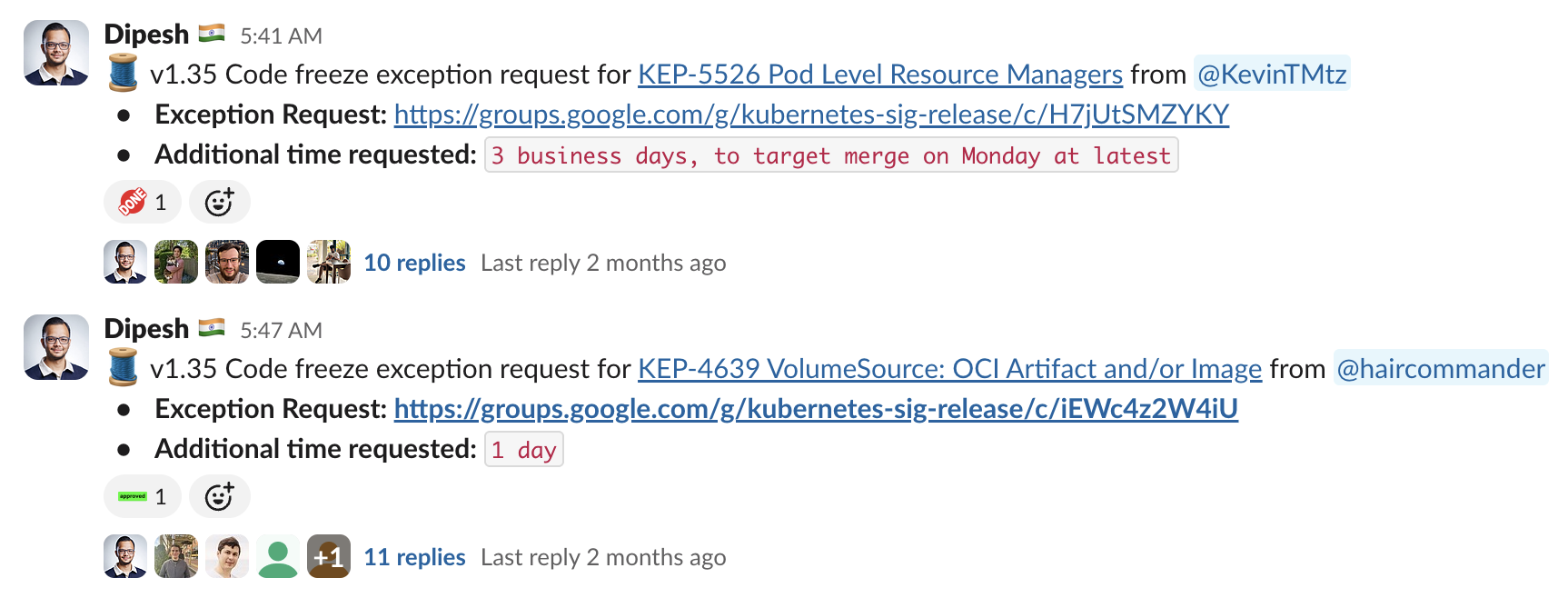Open the 5:47 AM message timestamp

(281, 331)
